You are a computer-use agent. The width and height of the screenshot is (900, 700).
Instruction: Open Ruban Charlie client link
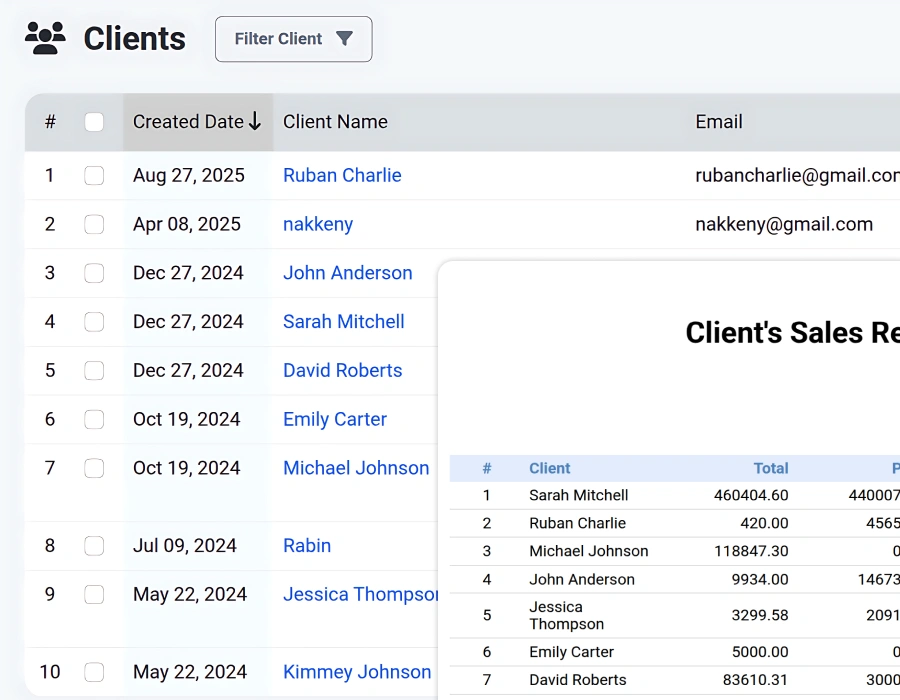click(x=342, y=176)
